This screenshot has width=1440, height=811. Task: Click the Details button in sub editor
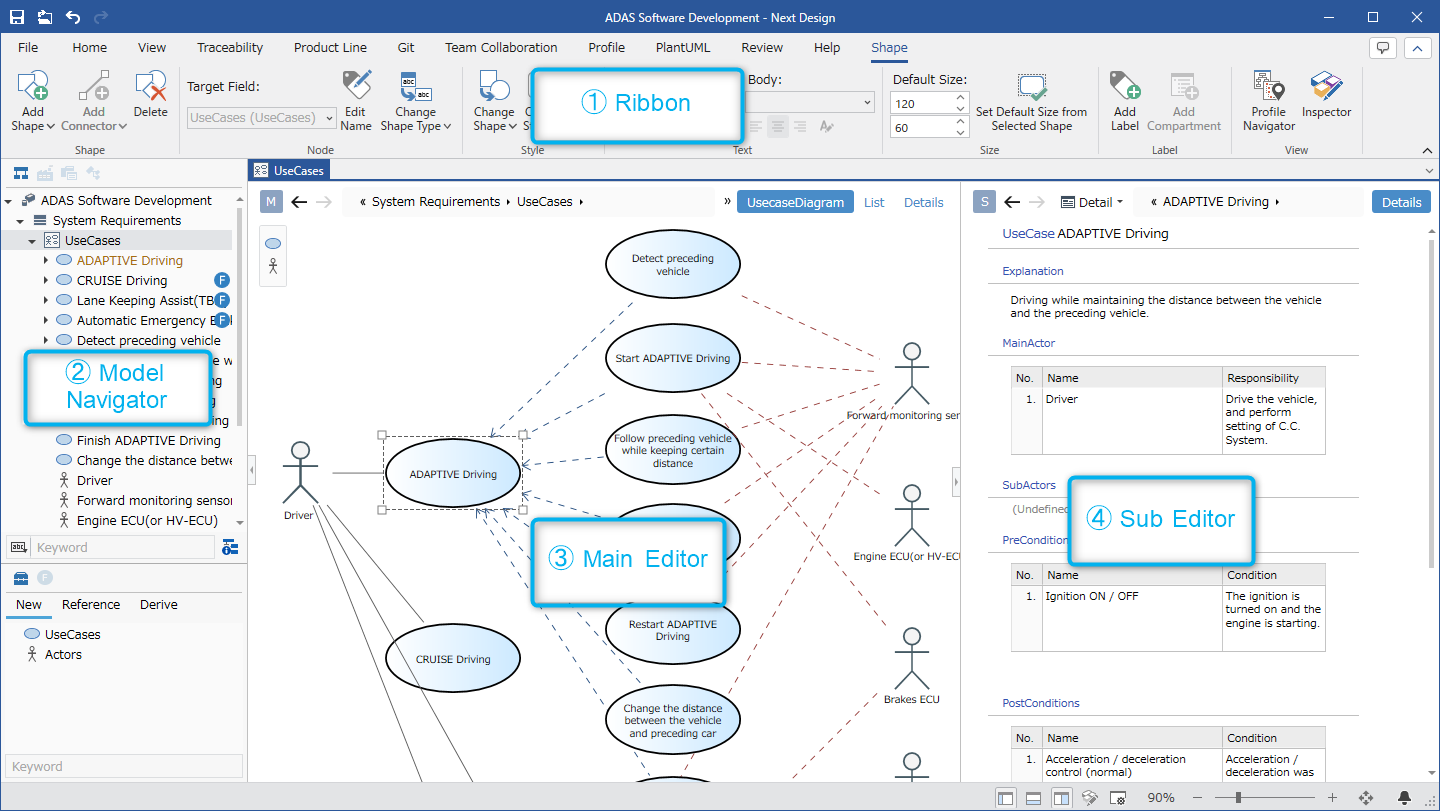coord(1401,202)
